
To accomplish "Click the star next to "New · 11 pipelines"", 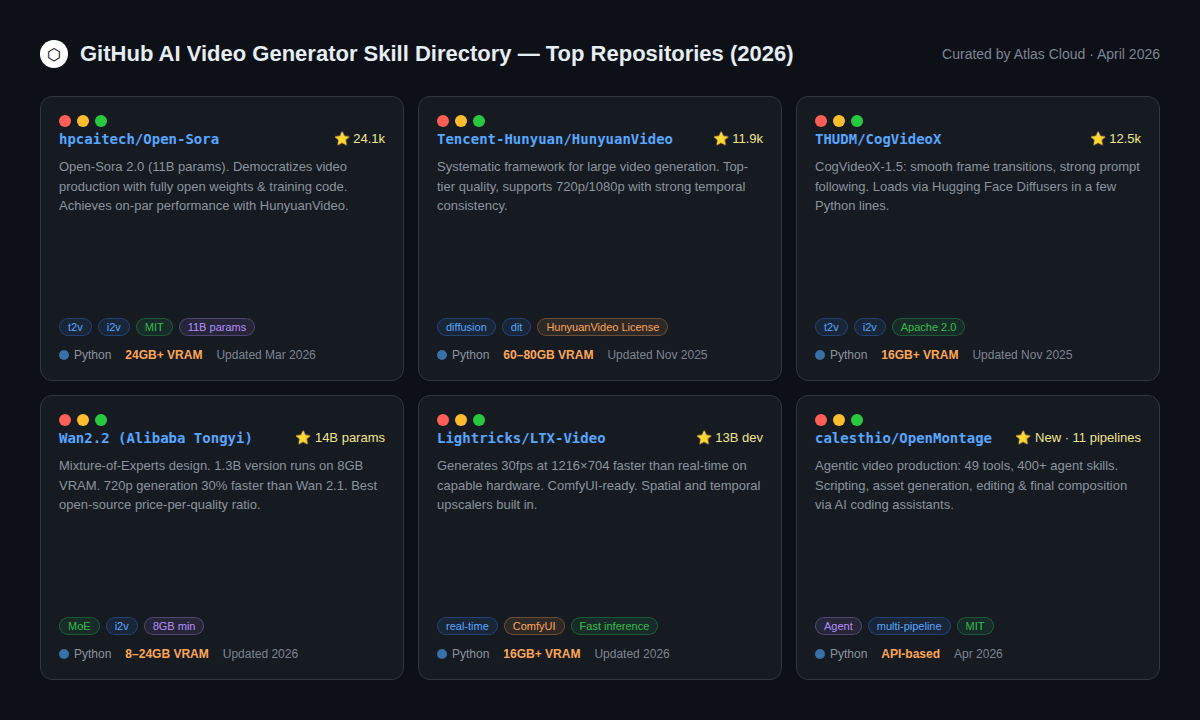I will pyautogui.click(x=1023, y=437).
